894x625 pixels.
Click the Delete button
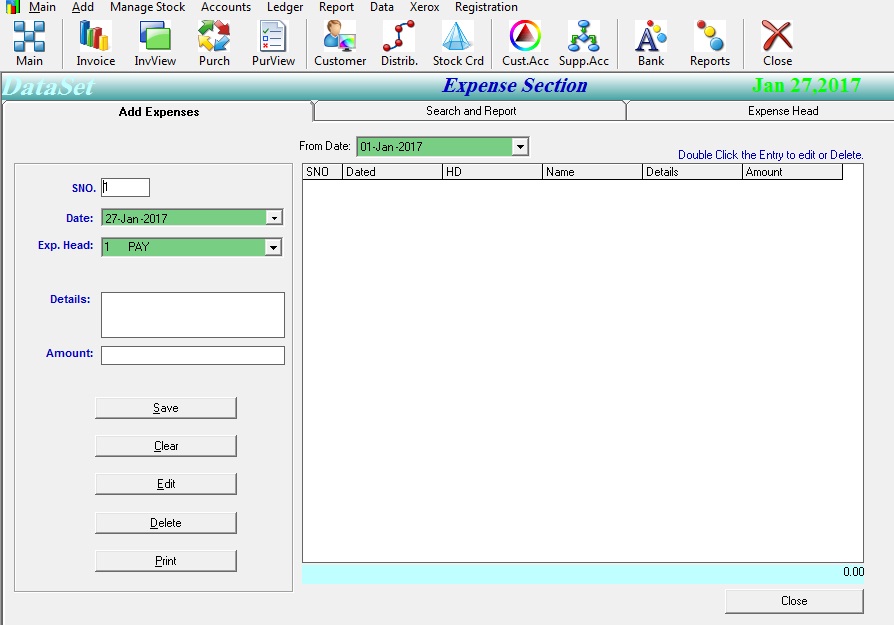click(x=166, y=523)
